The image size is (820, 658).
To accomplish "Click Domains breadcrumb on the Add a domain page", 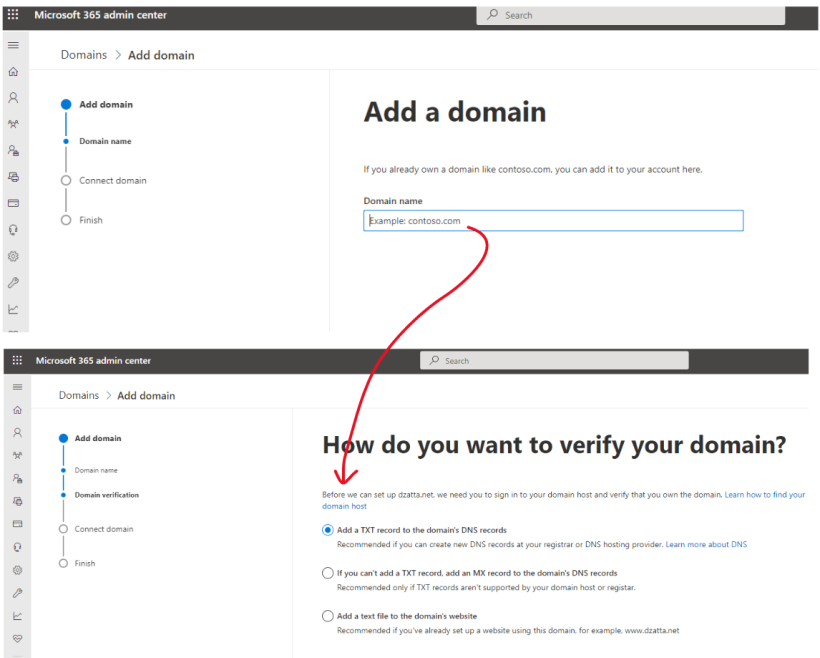I will pyautogui.click(x=83, y=55).
